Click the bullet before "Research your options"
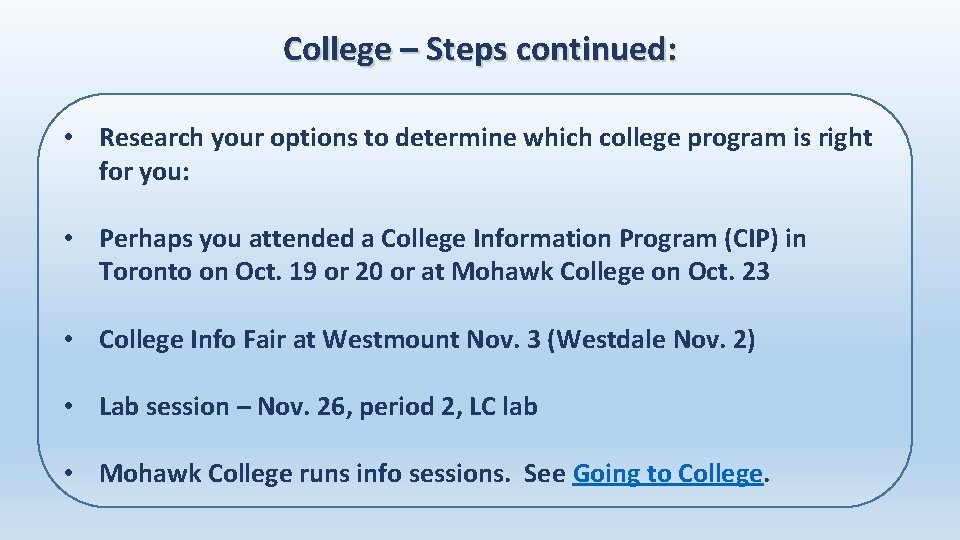 pyautogui.click(x=69, y=137)
